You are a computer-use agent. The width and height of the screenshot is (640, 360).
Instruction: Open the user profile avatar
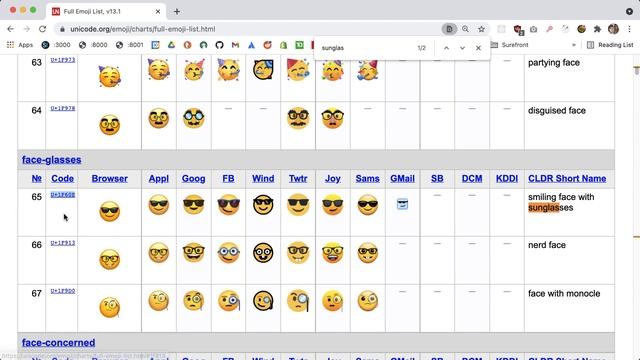(x=613, y=29)
